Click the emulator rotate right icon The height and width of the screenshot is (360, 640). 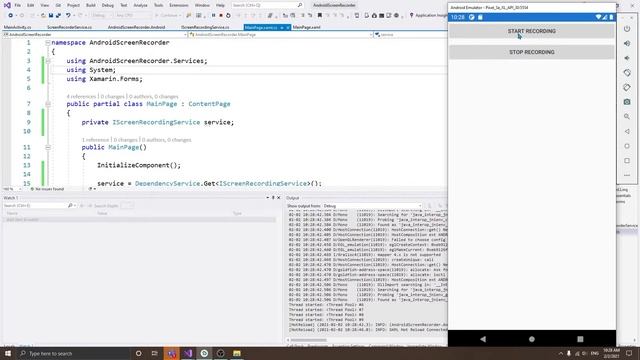click(627, 87)
